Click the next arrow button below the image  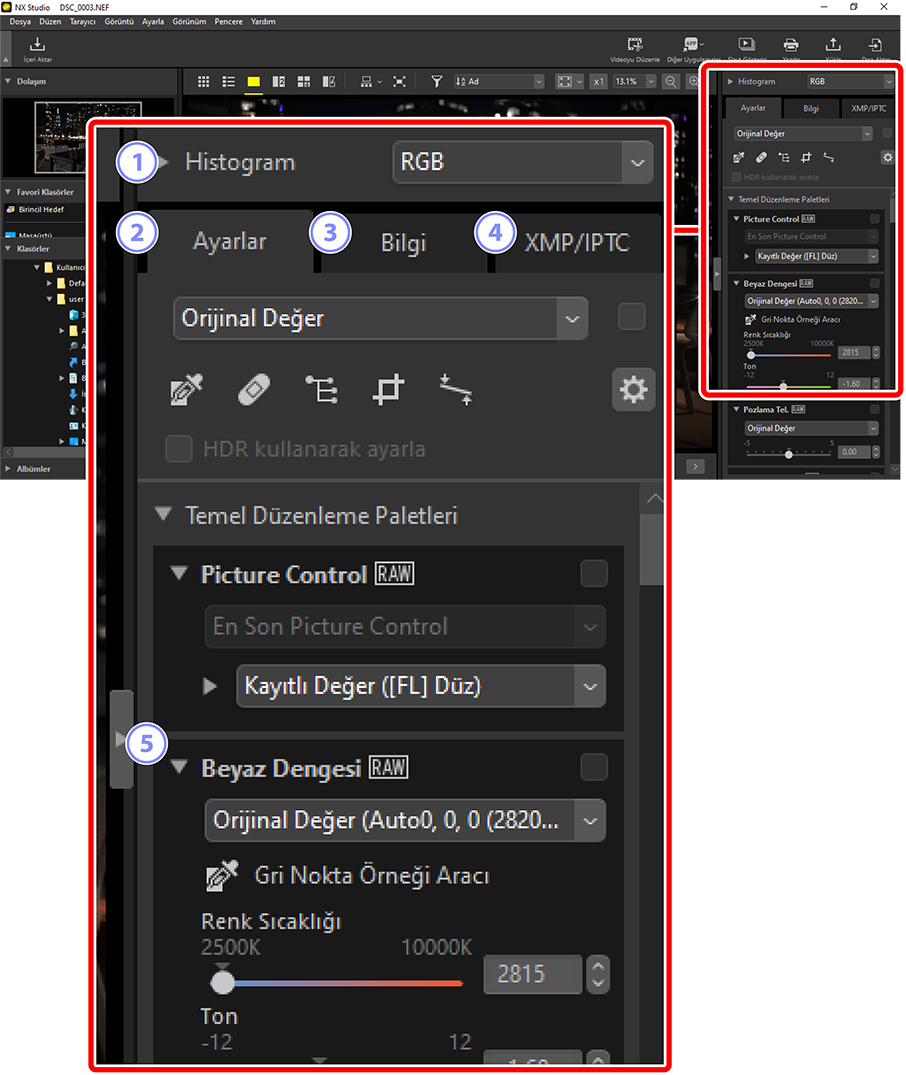pyautogui.click(x=695, y=466)
